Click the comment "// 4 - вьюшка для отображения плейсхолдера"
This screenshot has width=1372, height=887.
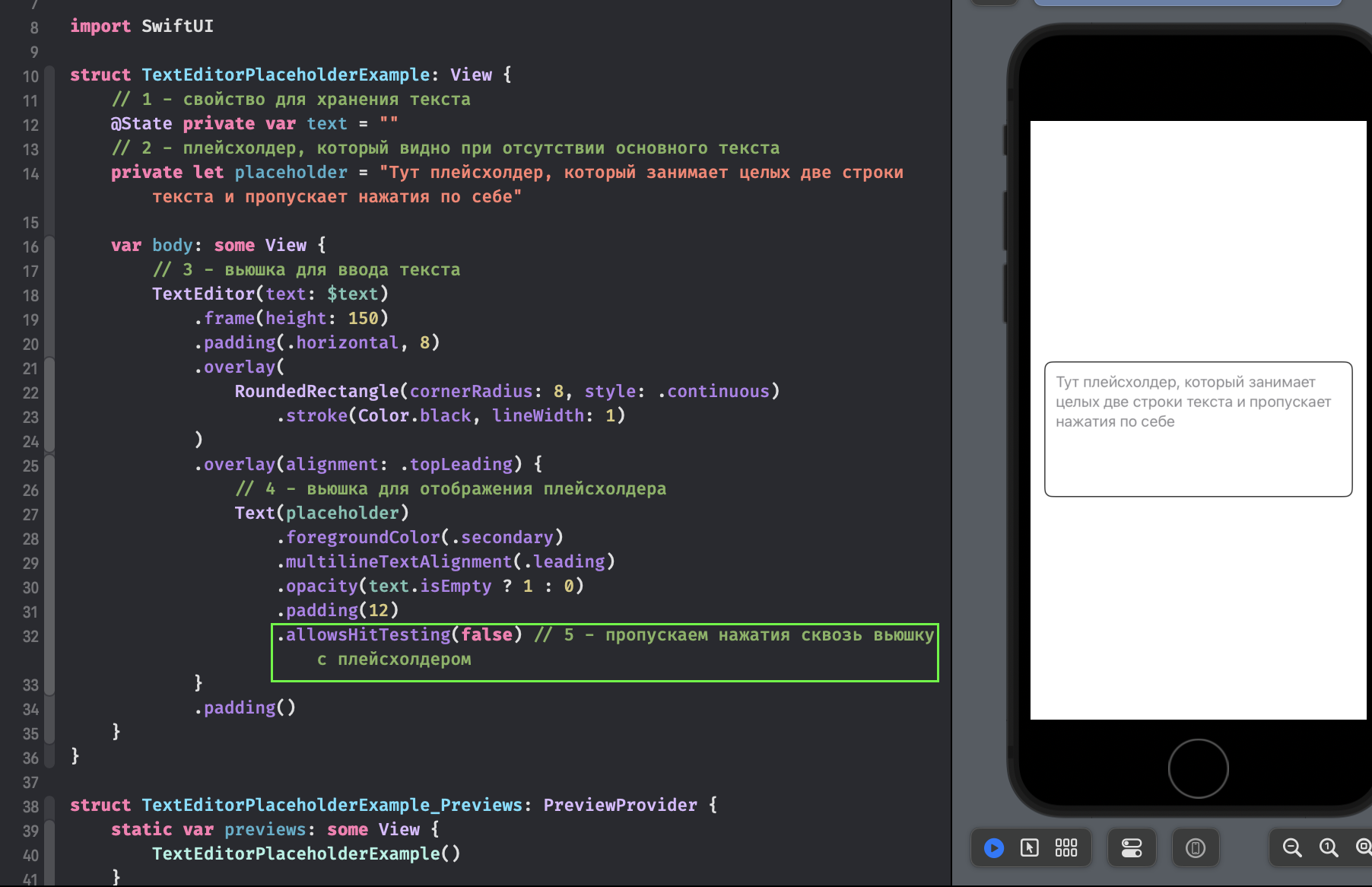pos(451,488)
